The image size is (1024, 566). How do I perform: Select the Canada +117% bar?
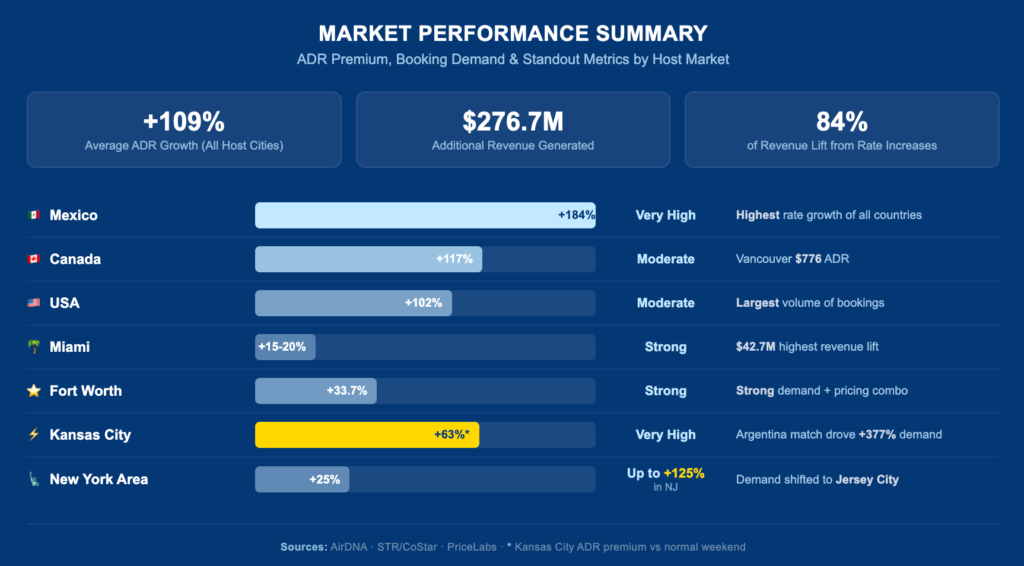368,259
